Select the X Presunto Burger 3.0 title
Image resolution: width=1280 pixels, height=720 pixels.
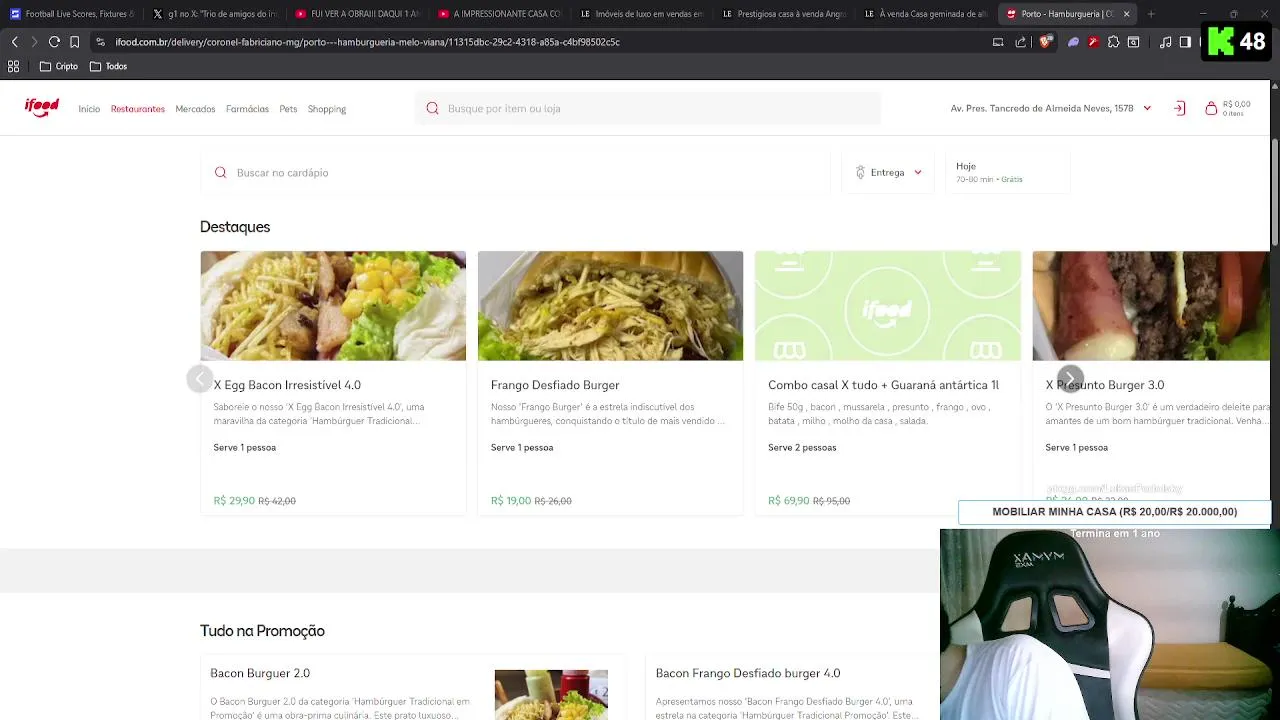1105,385
